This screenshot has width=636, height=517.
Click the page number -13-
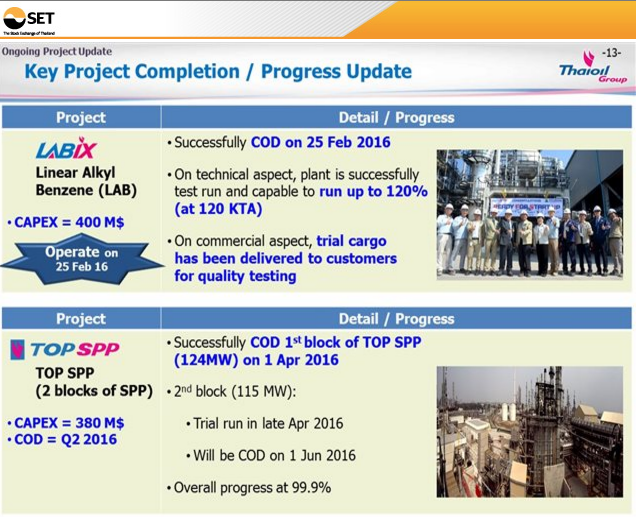point(611,53)
